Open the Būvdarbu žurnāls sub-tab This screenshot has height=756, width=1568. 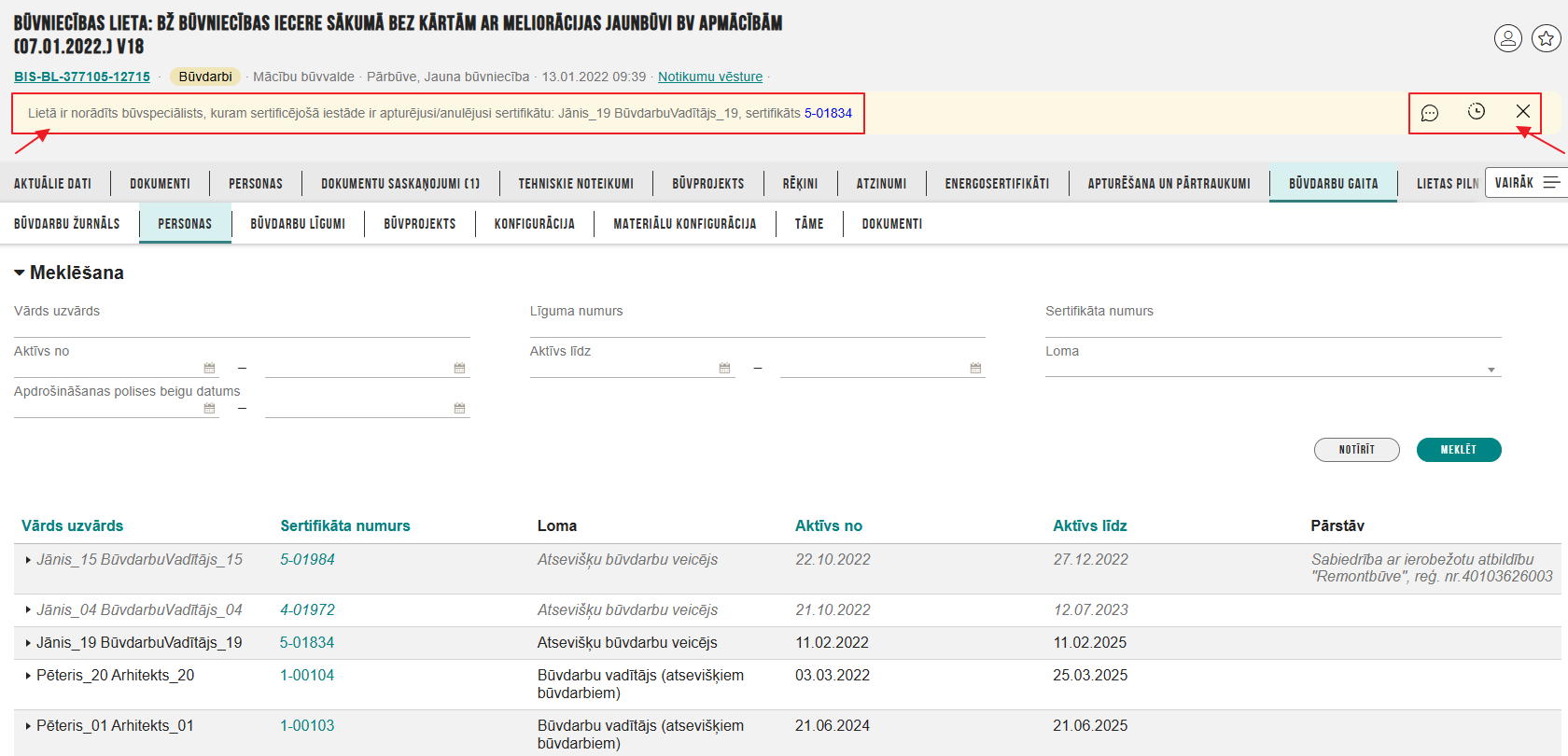(x=67, y=224)
